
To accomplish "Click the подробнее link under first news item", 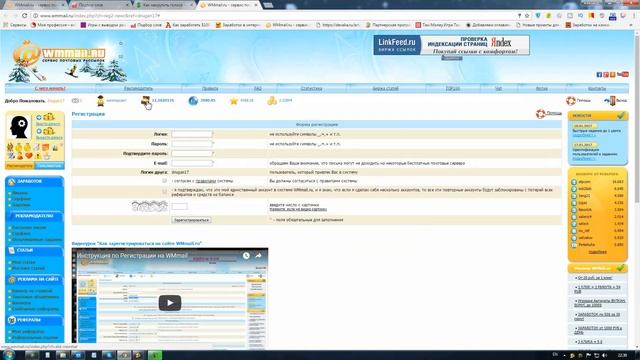I will [584, 135].
